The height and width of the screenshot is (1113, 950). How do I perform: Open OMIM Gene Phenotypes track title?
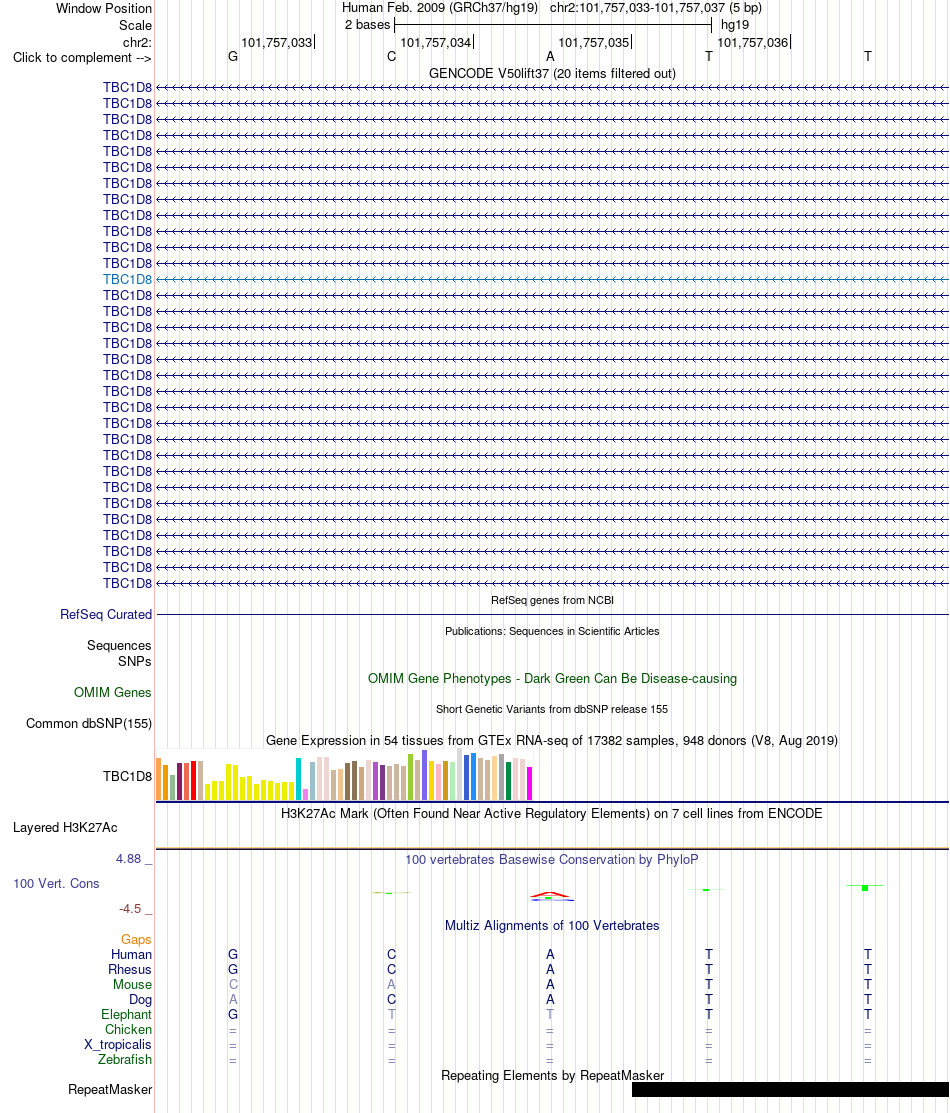coord(552,679)
